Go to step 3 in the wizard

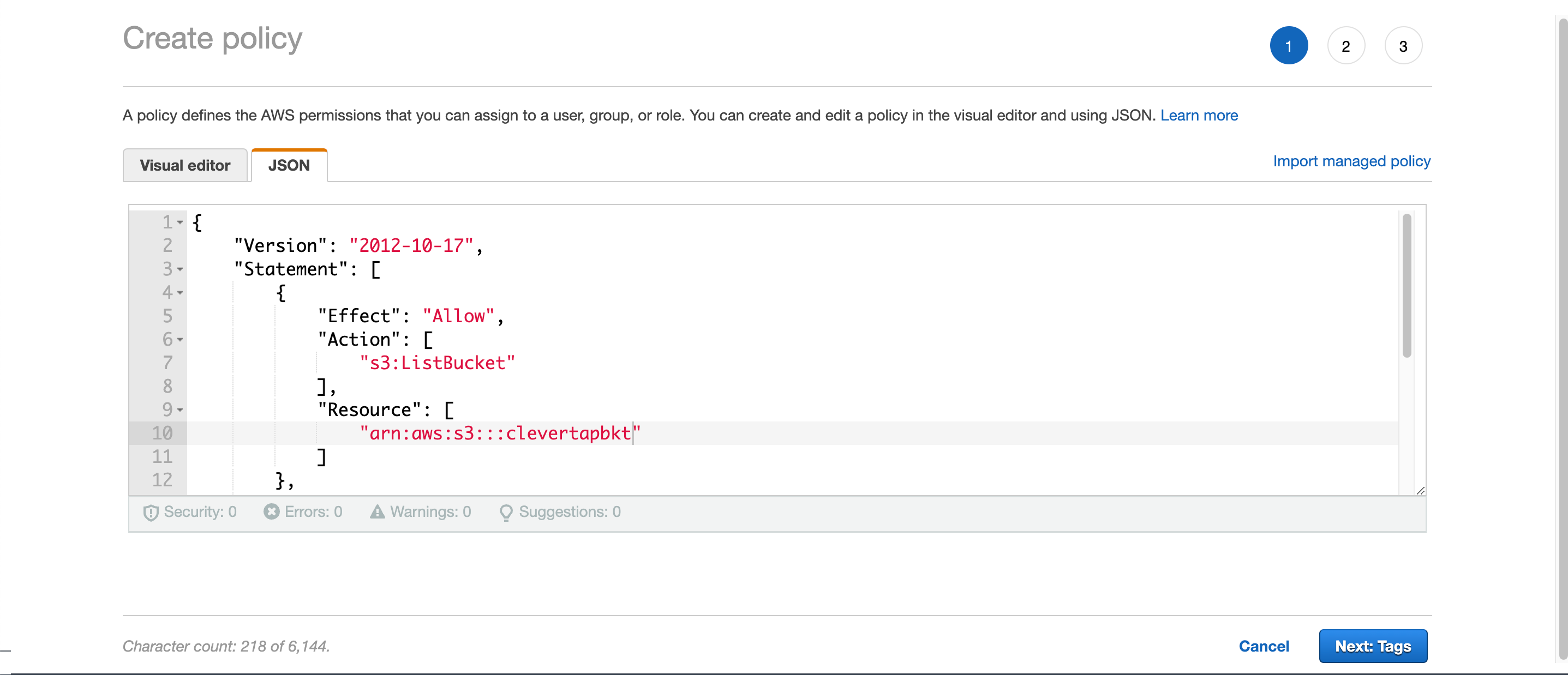[x=1403, y=46]
